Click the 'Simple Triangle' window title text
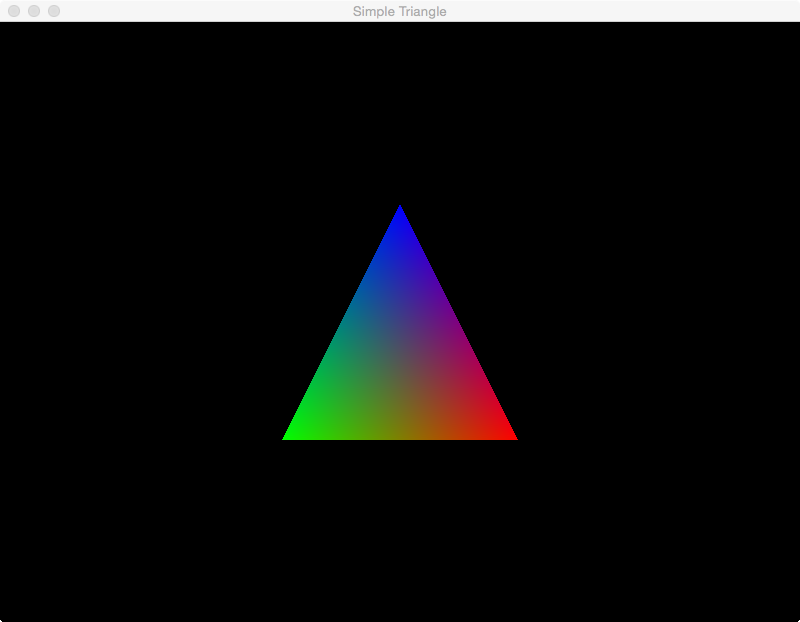Viewport: 800px width, 622px height. (399, 11)
